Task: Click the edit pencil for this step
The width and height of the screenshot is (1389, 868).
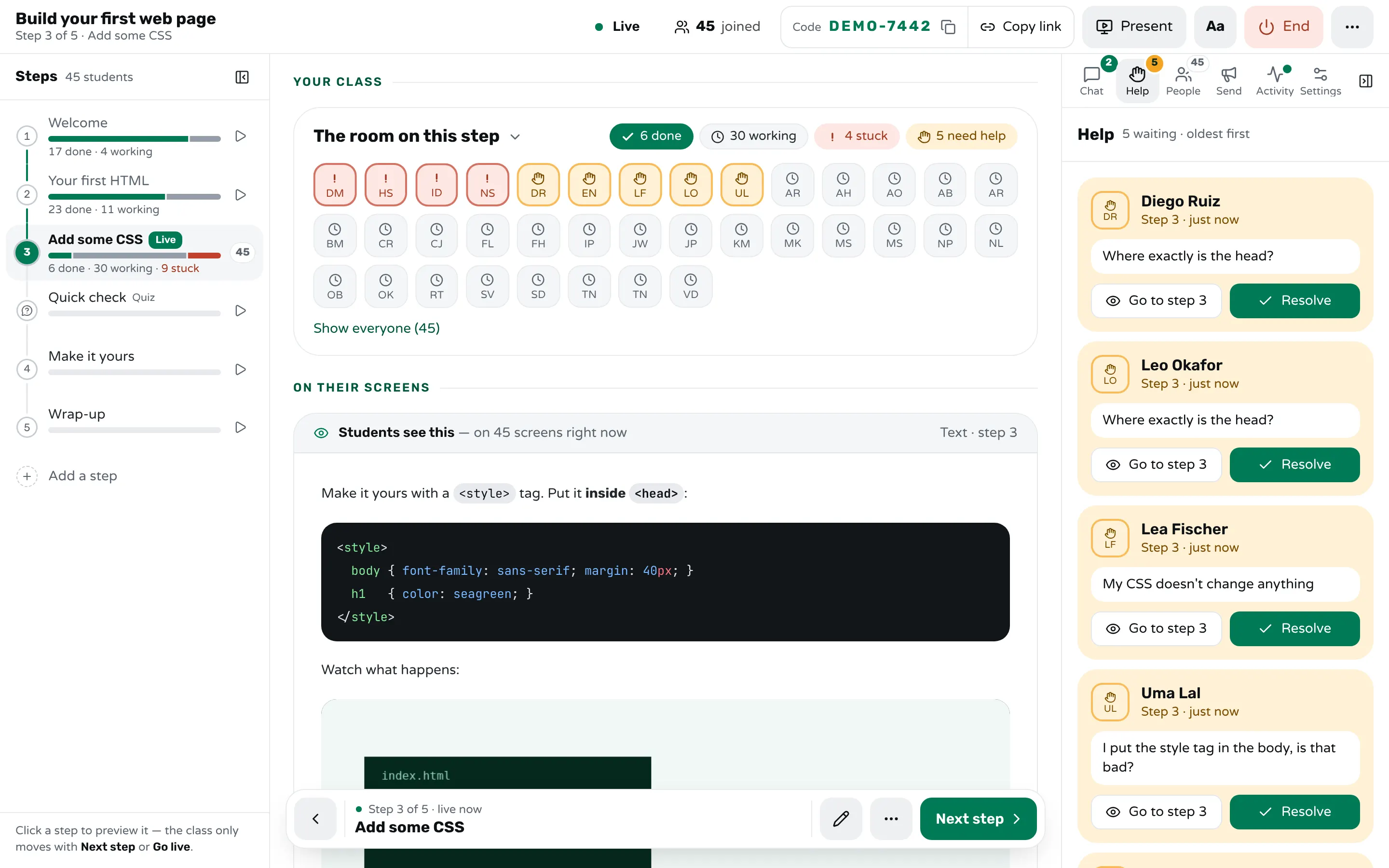Action: [841, 819]
